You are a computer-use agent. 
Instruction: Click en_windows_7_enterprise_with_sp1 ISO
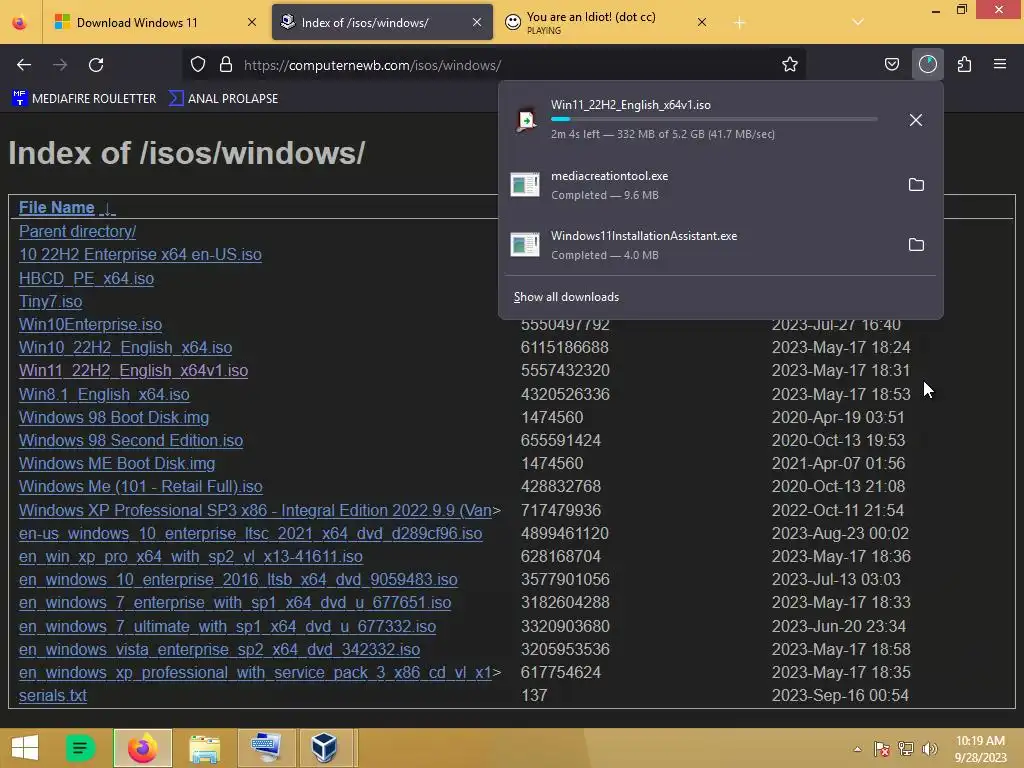coord(235,603)
